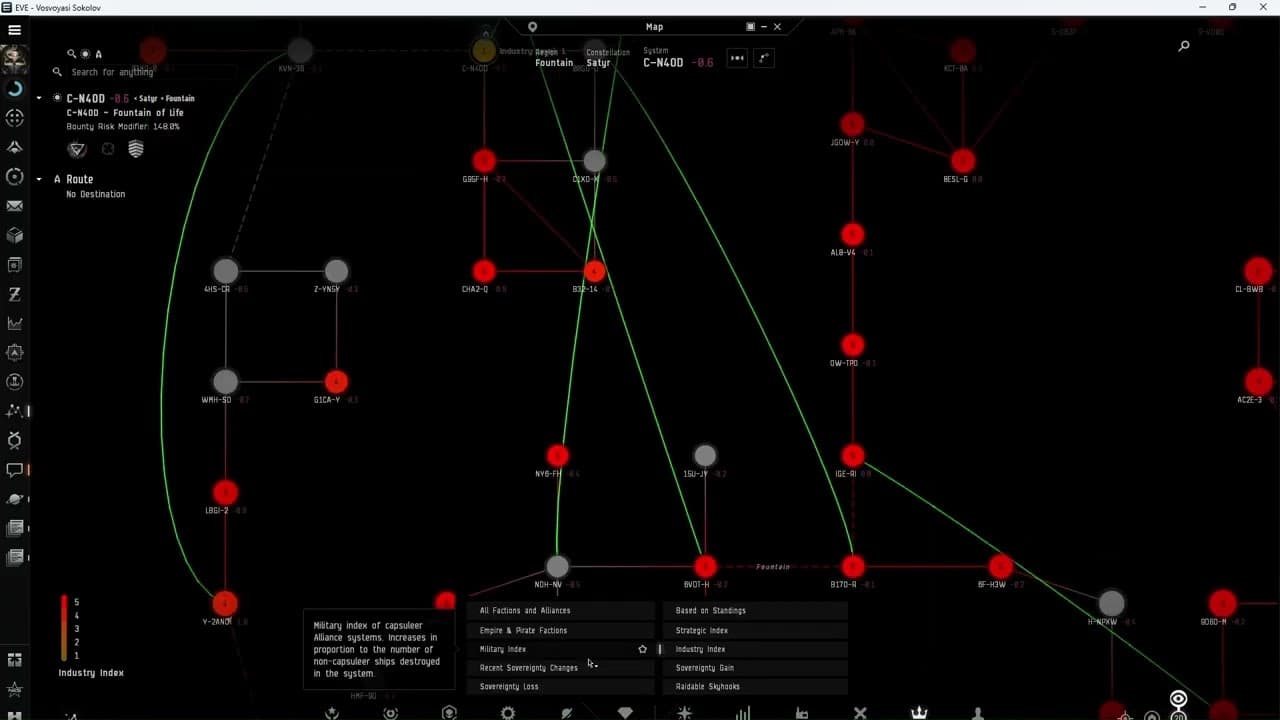Click the diamond filter icon in bottom bar
The height and width of the screenshot is (720, 1280).
pyautogui.click(x=625, y=713)
